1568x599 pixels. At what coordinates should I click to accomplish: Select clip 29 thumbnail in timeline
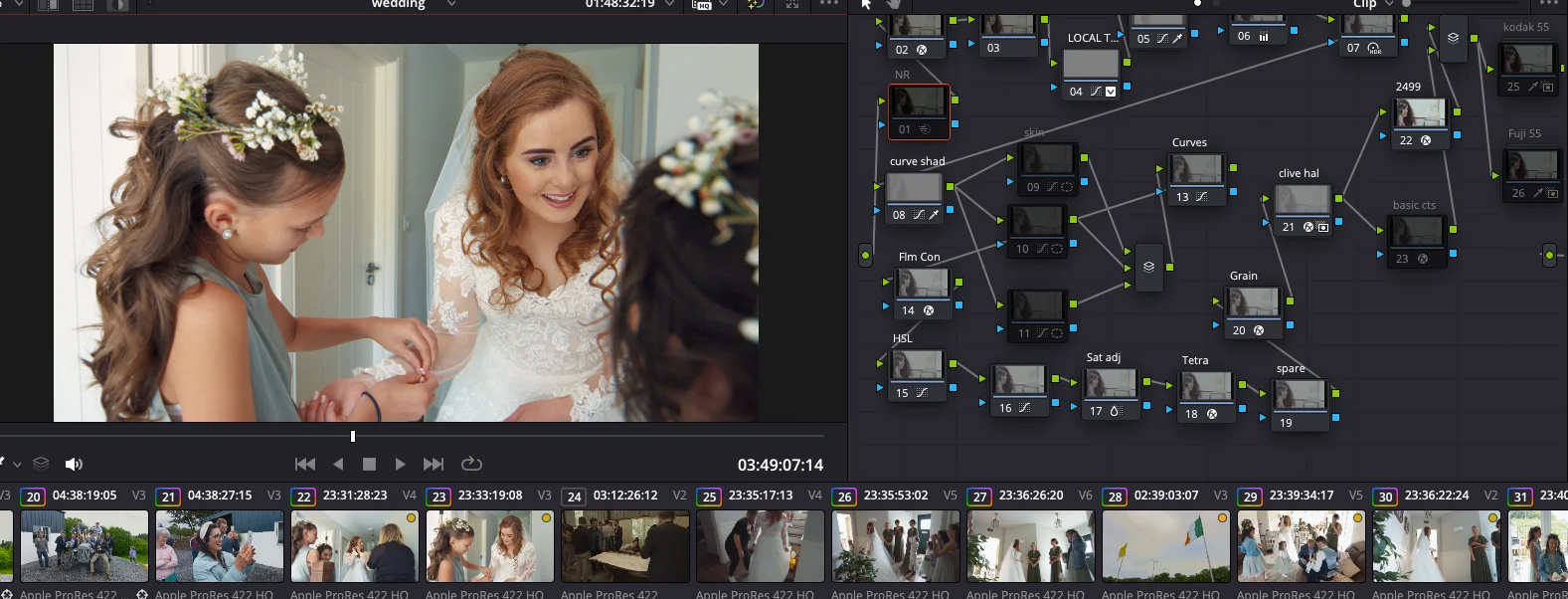pyautogui.click(x=1302, y=546)
